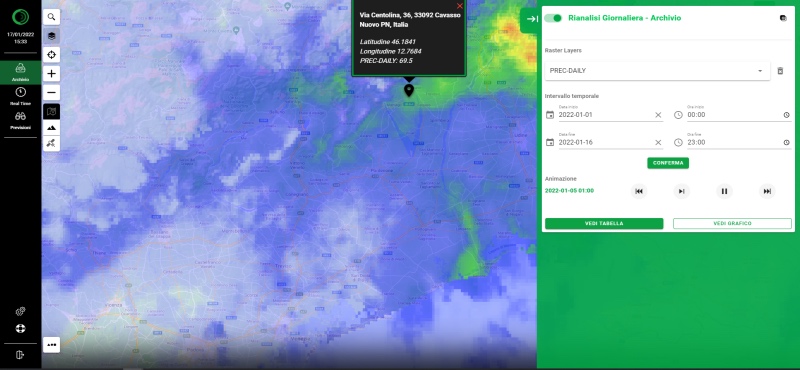Open the map layers stack tool
The image size is (800, 370).
(x=52, y=36)
